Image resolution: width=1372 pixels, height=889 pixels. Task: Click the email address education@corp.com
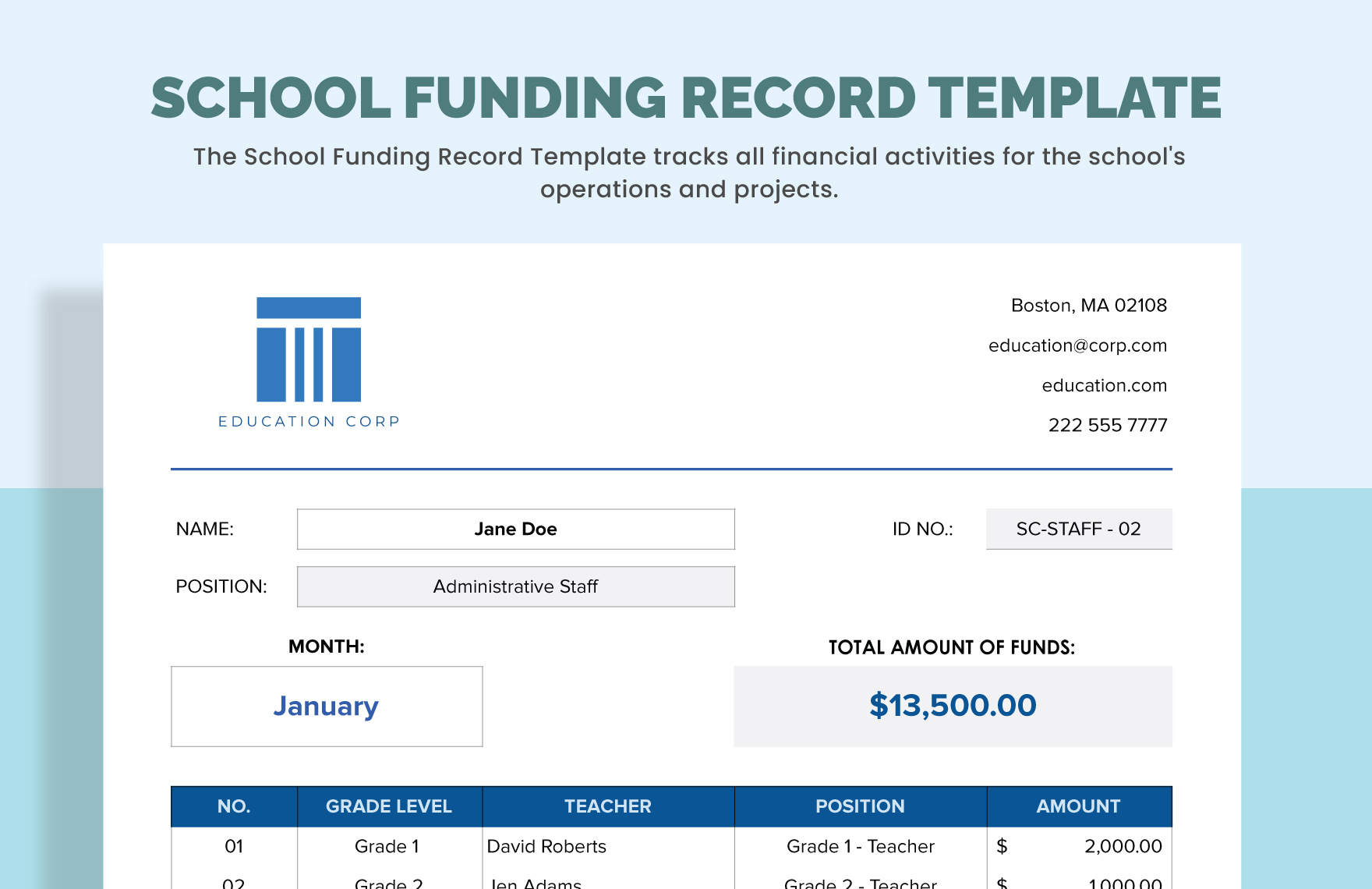(1077, 345)
